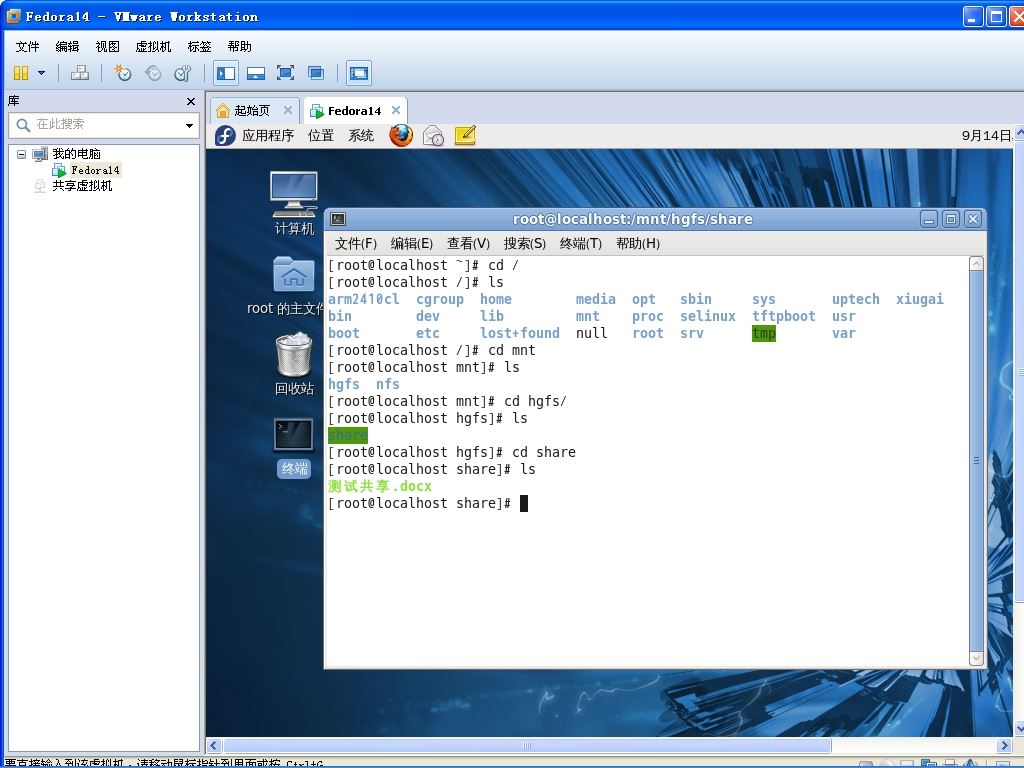The width and height of the screenshot is (1024, 768).
Task: Open the power options dropdown arrow
Action: 41,72
